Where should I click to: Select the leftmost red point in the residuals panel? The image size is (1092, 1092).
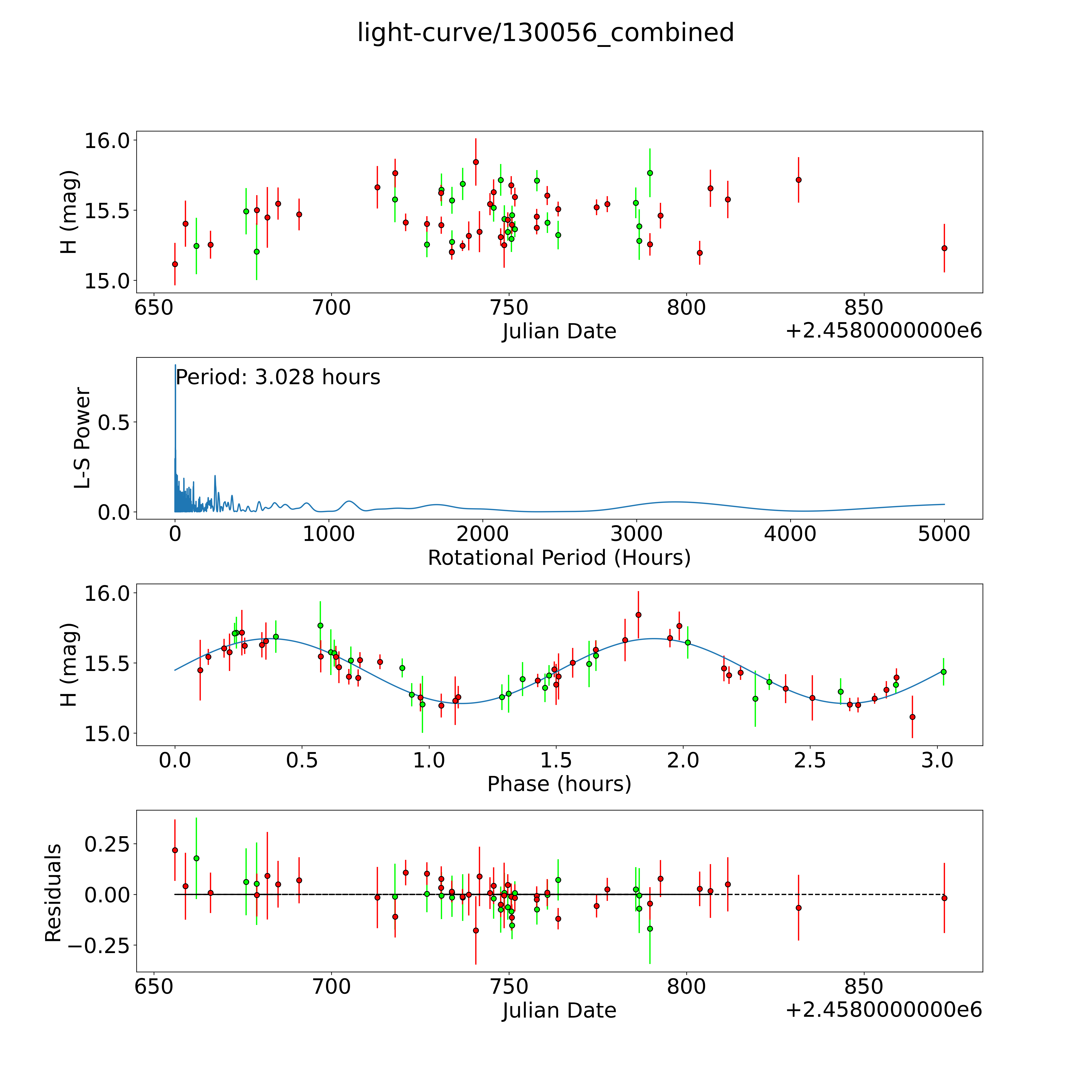(x=175, y=850)
